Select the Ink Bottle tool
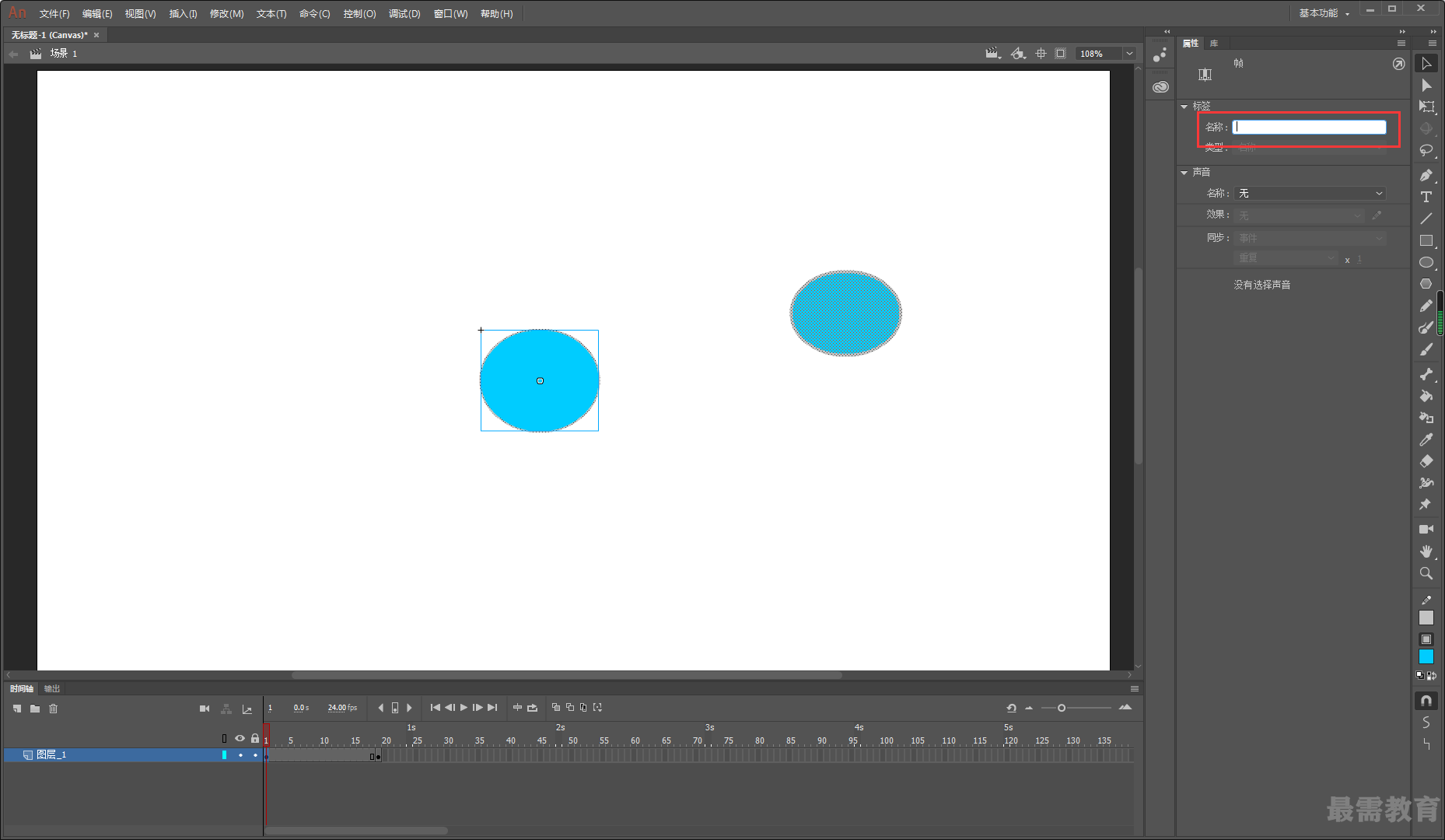The width and height of the screenshot is (1445, 840). [1426, 418]
